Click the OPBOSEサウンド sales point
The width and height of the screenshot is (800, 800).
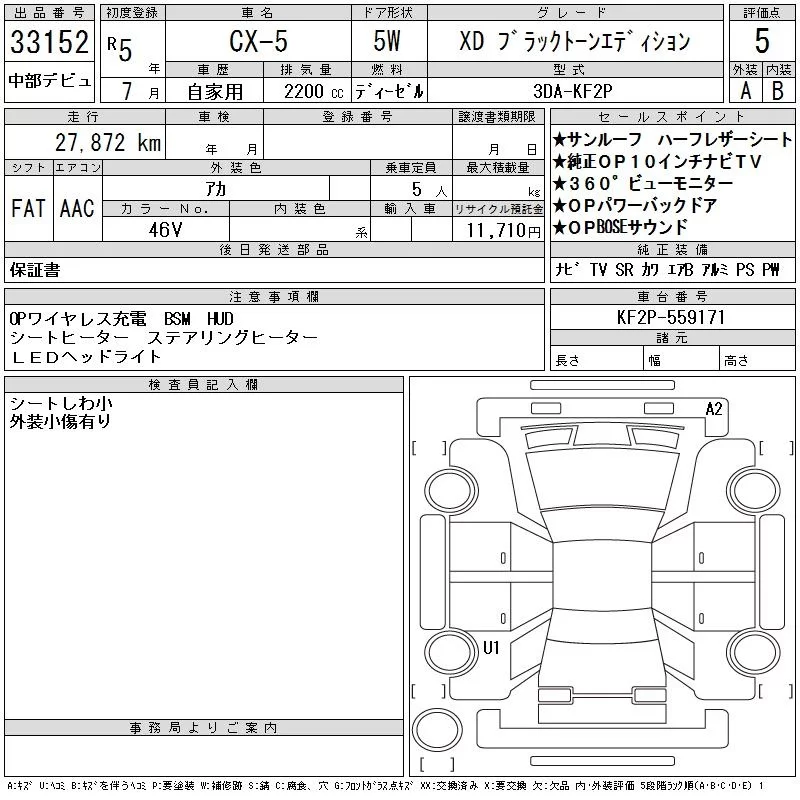click(620, 227)
